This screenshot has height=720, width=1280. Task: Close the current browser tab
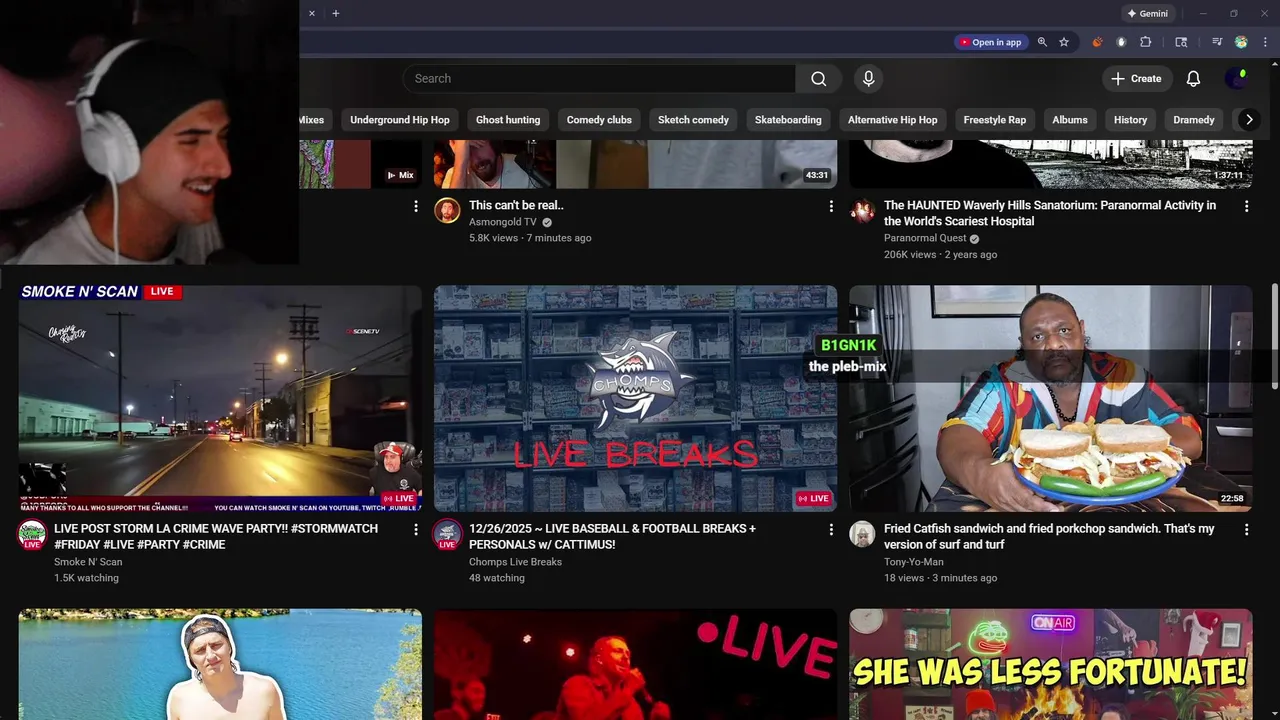point(311,13)
